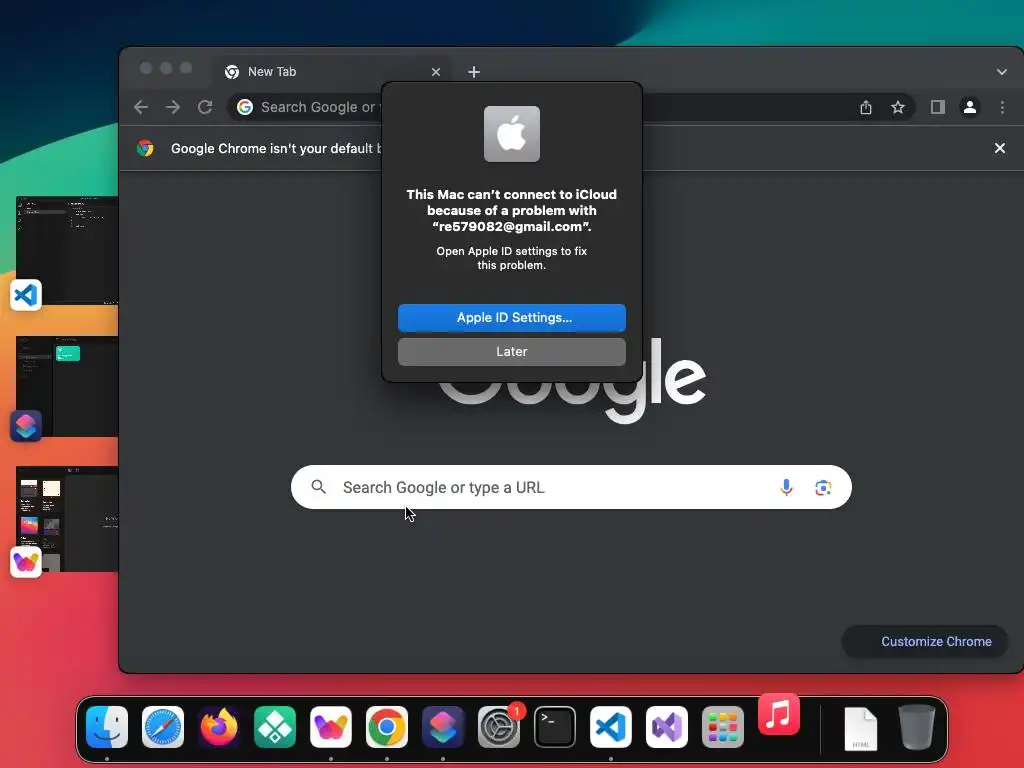Open a new tab with the plus button
The width and height of the screenshot is (1024, 768).
click(x=474, y=72)
